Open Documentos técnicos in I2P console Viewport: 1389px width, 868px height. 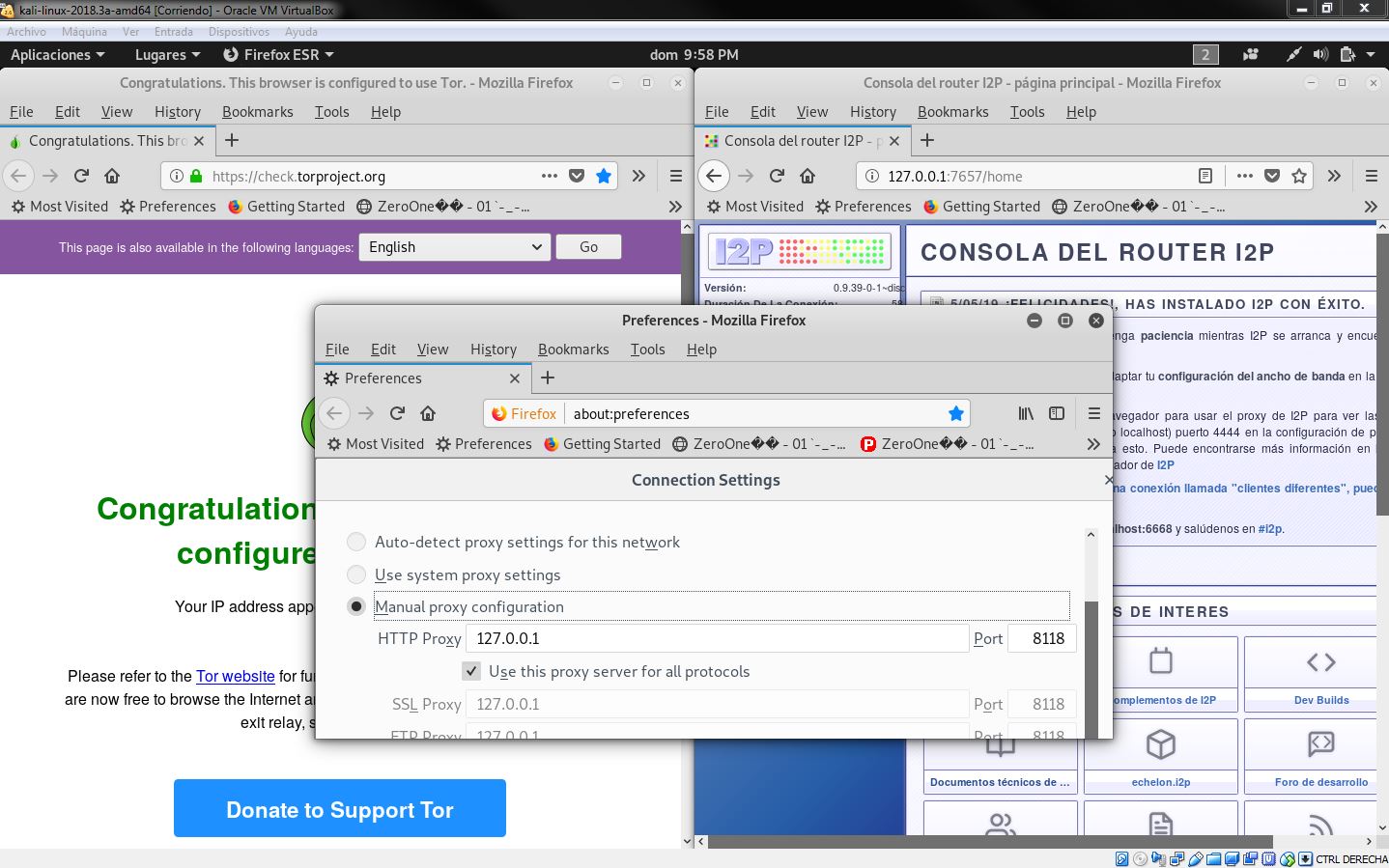pos(1000,756)
